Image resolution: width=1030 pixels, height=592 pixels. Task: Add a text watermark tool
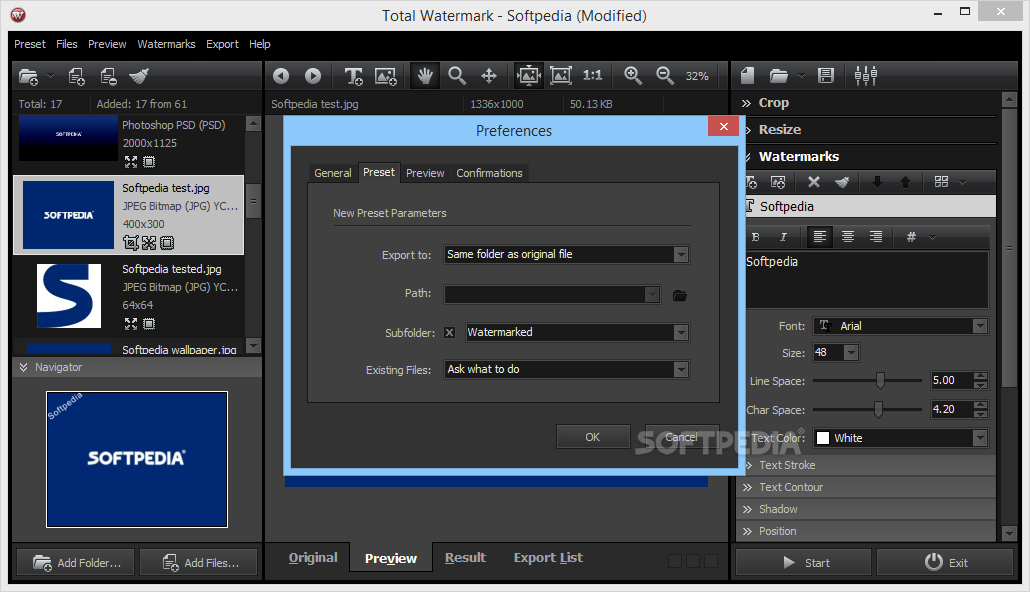click(x=353, y=76)
